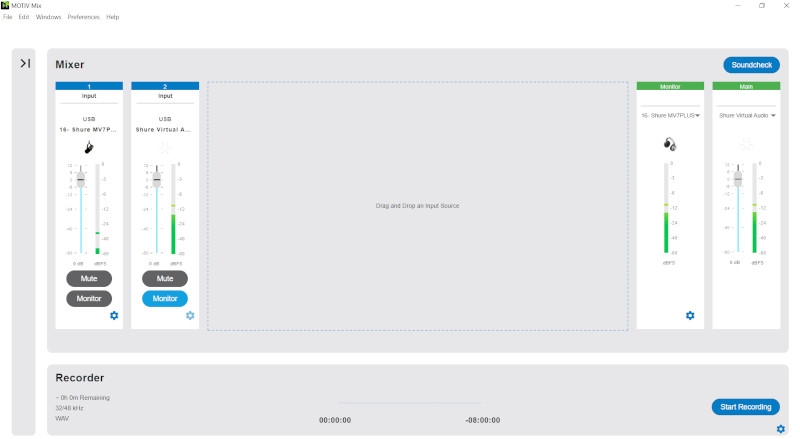800x439 pixels.
Task: Select channel 1 blue header
Action: [89, 86]
